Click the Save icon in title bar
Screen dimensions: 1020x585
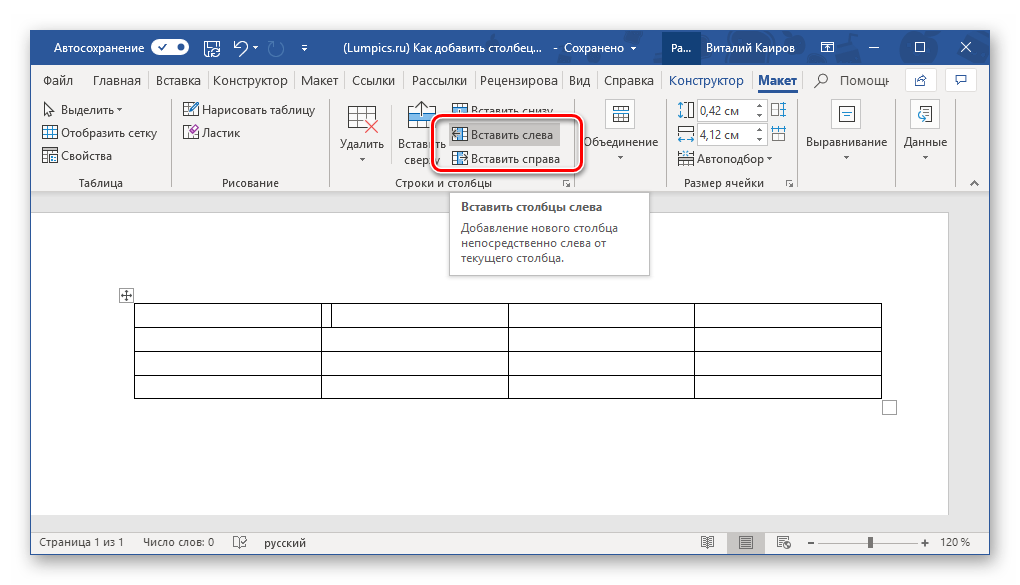coord(212,47)
